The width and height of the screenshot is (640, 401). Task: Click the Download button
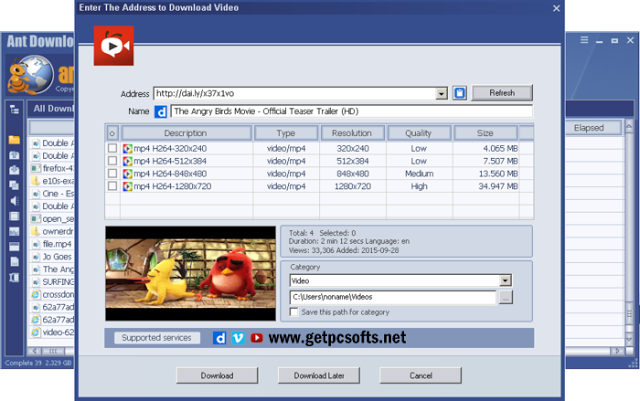(217, 375)
